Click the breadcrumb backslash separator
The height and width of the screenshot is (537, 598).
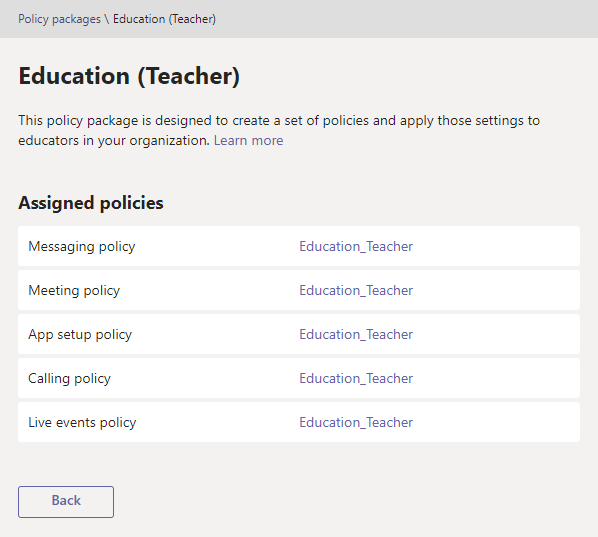(107, 19)
